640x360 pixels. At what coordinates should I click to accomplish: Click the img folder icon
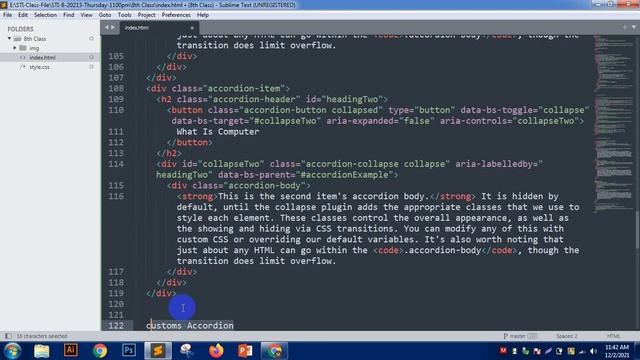(23, 48)
